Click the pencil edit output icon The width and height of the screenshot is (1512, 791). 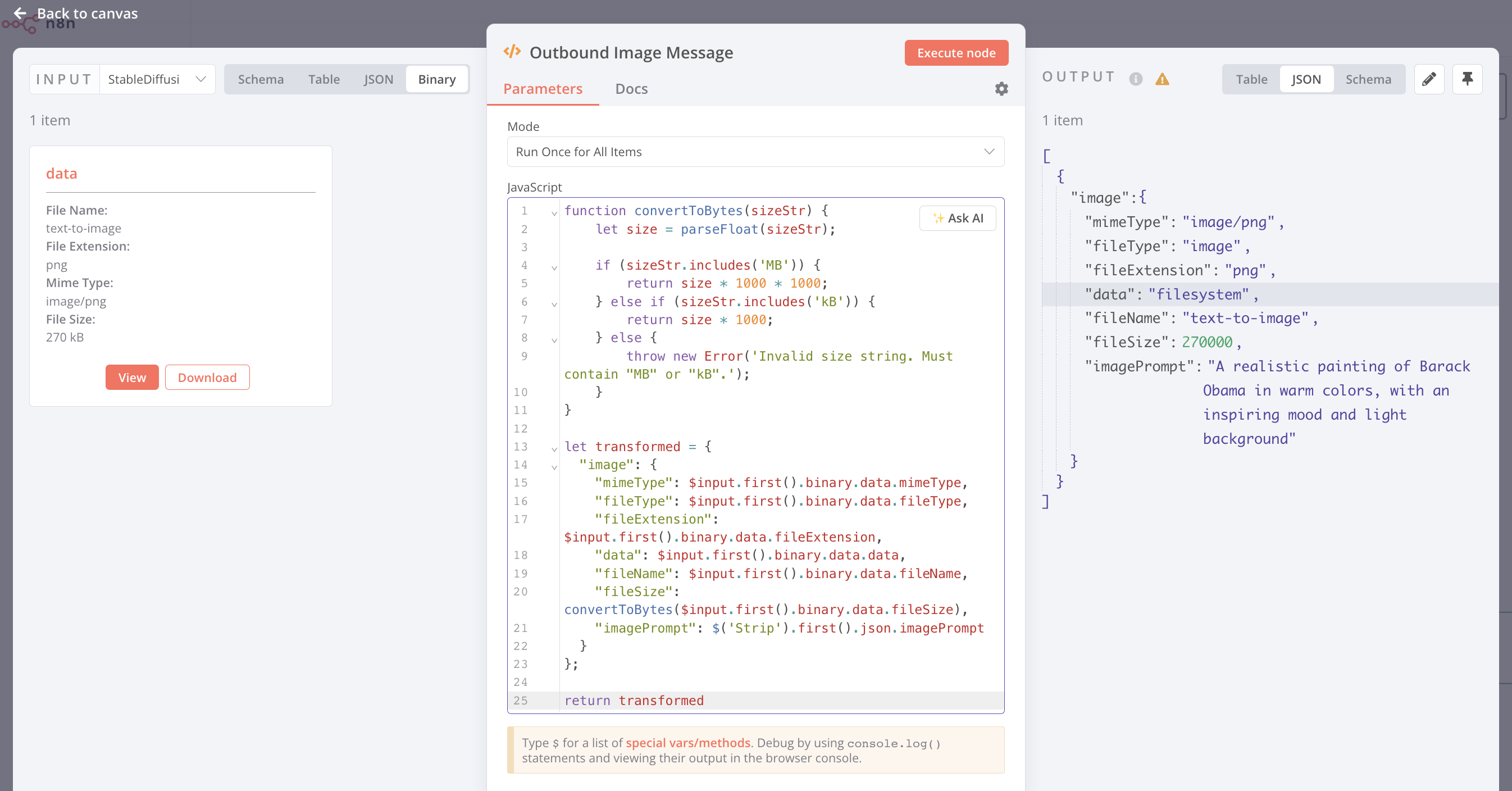[x=1429, y=79]
